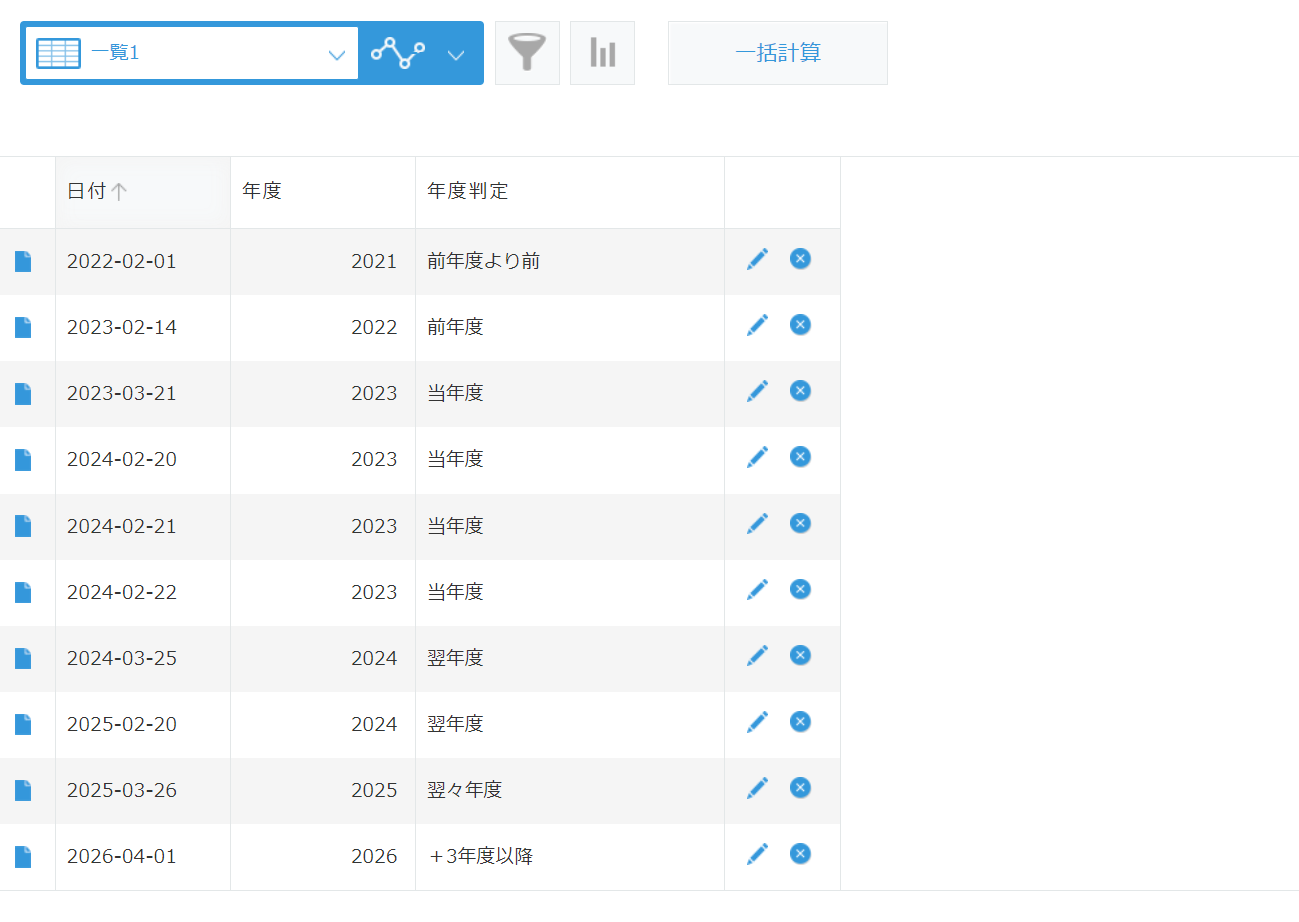The width and height of the screenshot is (1299, 922).
Task: Click the 年度判定 column header
Action: click(570, 192)
